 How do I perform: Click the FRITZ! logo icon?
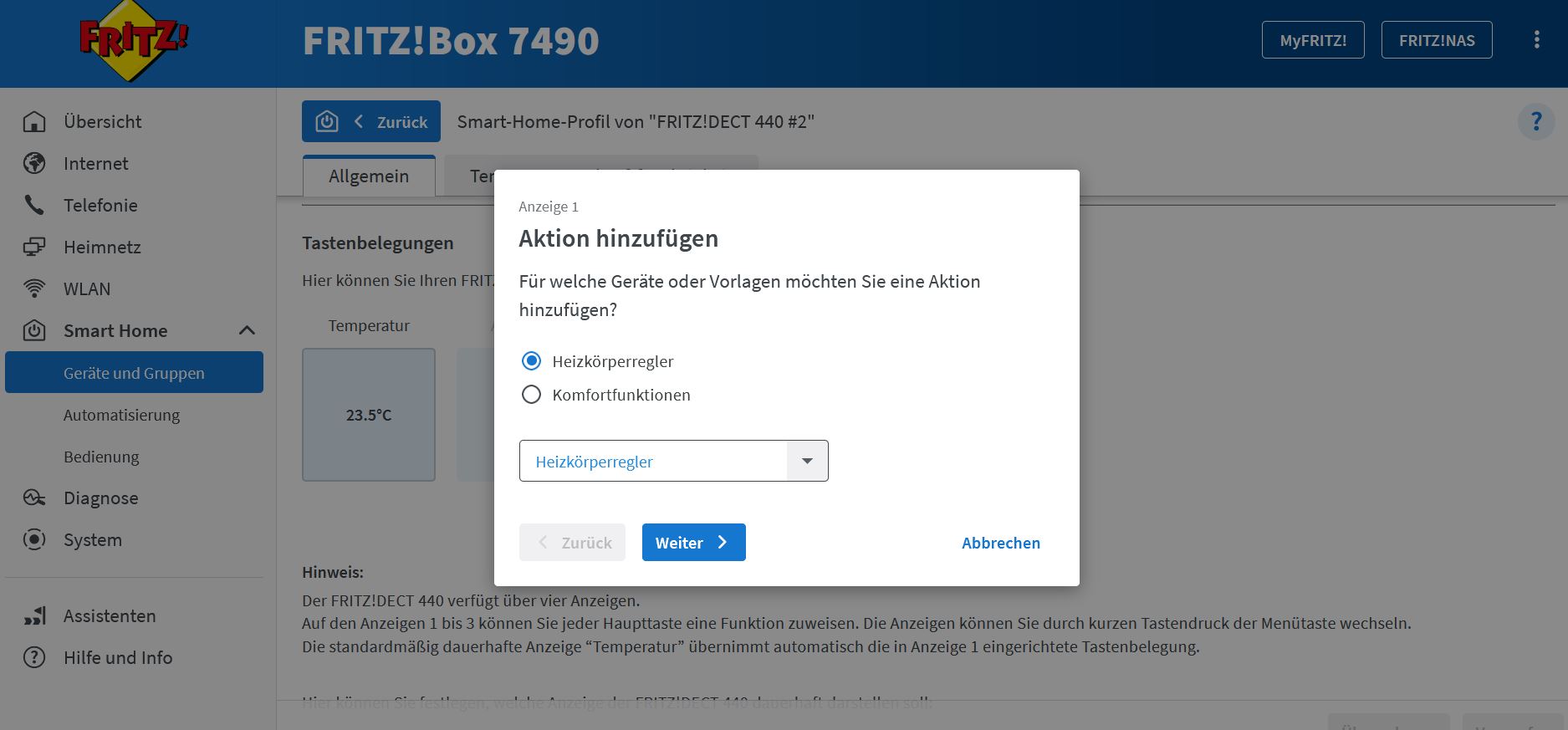click(134, 41)
